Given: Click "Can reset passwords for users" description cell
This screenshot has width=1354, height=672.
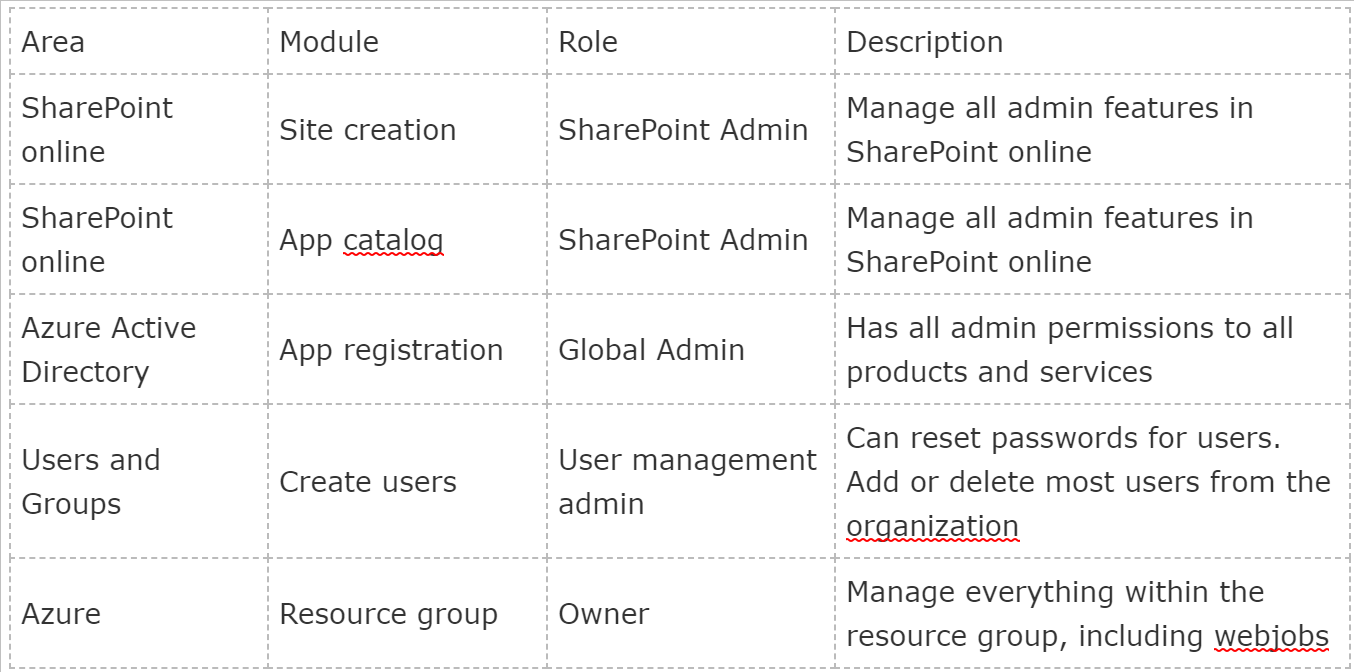Looking at the screenshot, I should tap(1090, 482).
